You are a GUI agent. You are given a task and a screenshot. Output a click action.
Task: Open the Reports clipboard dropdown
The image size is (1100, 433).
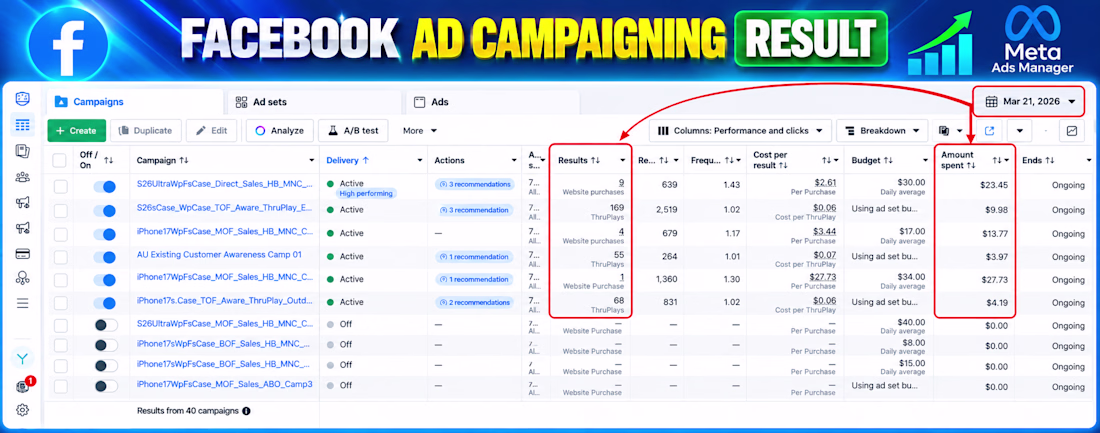951,131
